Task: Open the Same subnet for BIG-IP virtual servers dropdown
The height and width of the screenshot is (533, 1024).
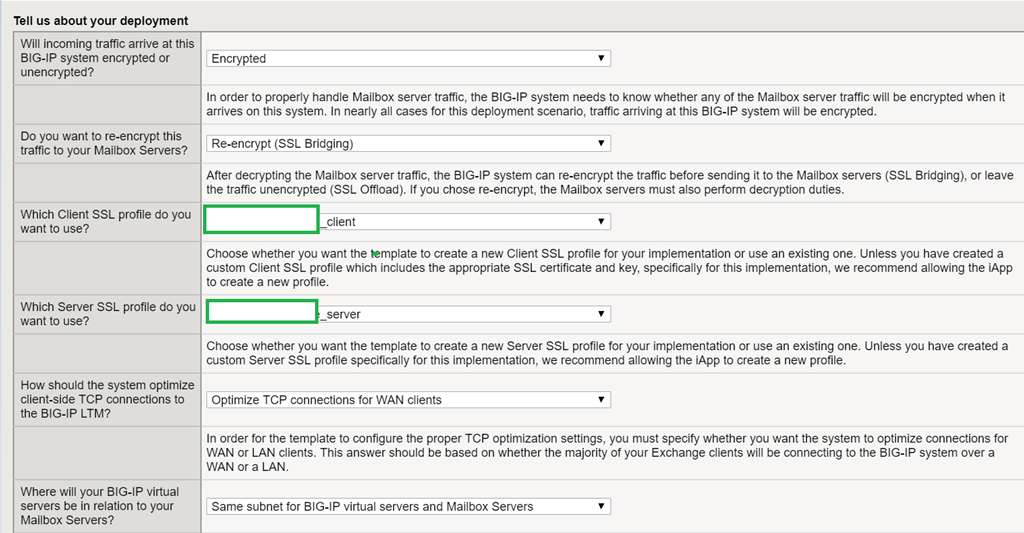Action: pos(409,506)
